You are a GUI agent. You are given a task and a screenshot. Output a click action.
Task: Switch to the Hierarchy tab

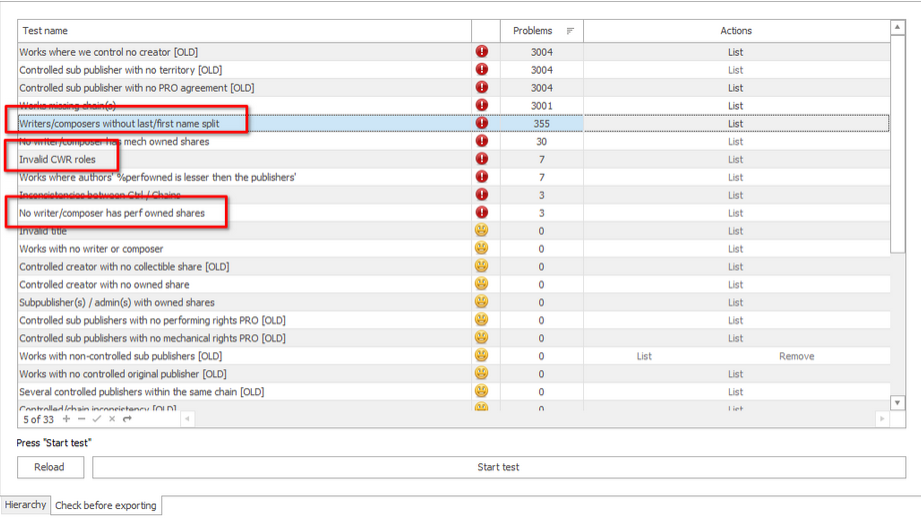point(25,505)
